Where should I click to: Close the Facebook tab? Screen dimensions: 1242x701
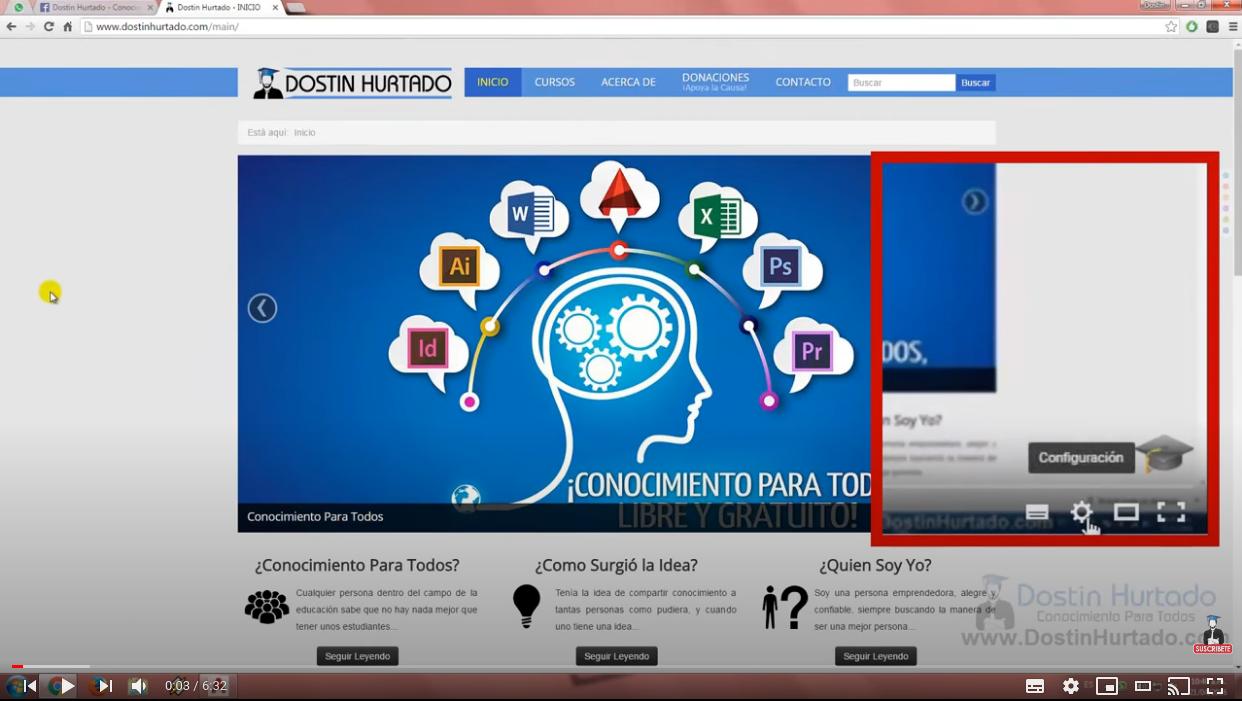151,8
